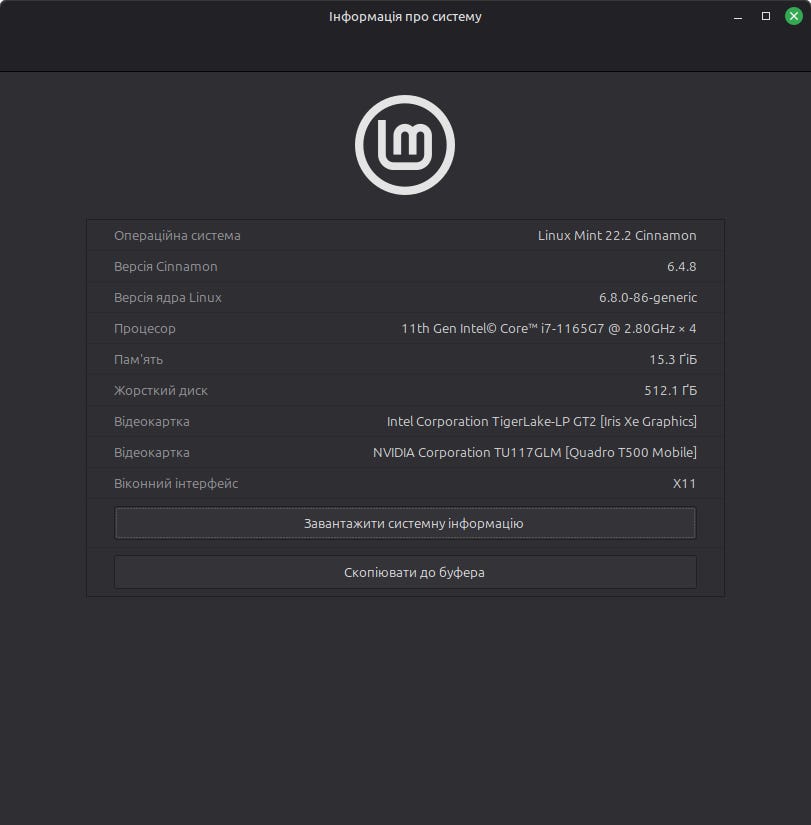811x825 pixels.
Task: Click the 'Скопіювати до буфера' button
Action: 405,572
